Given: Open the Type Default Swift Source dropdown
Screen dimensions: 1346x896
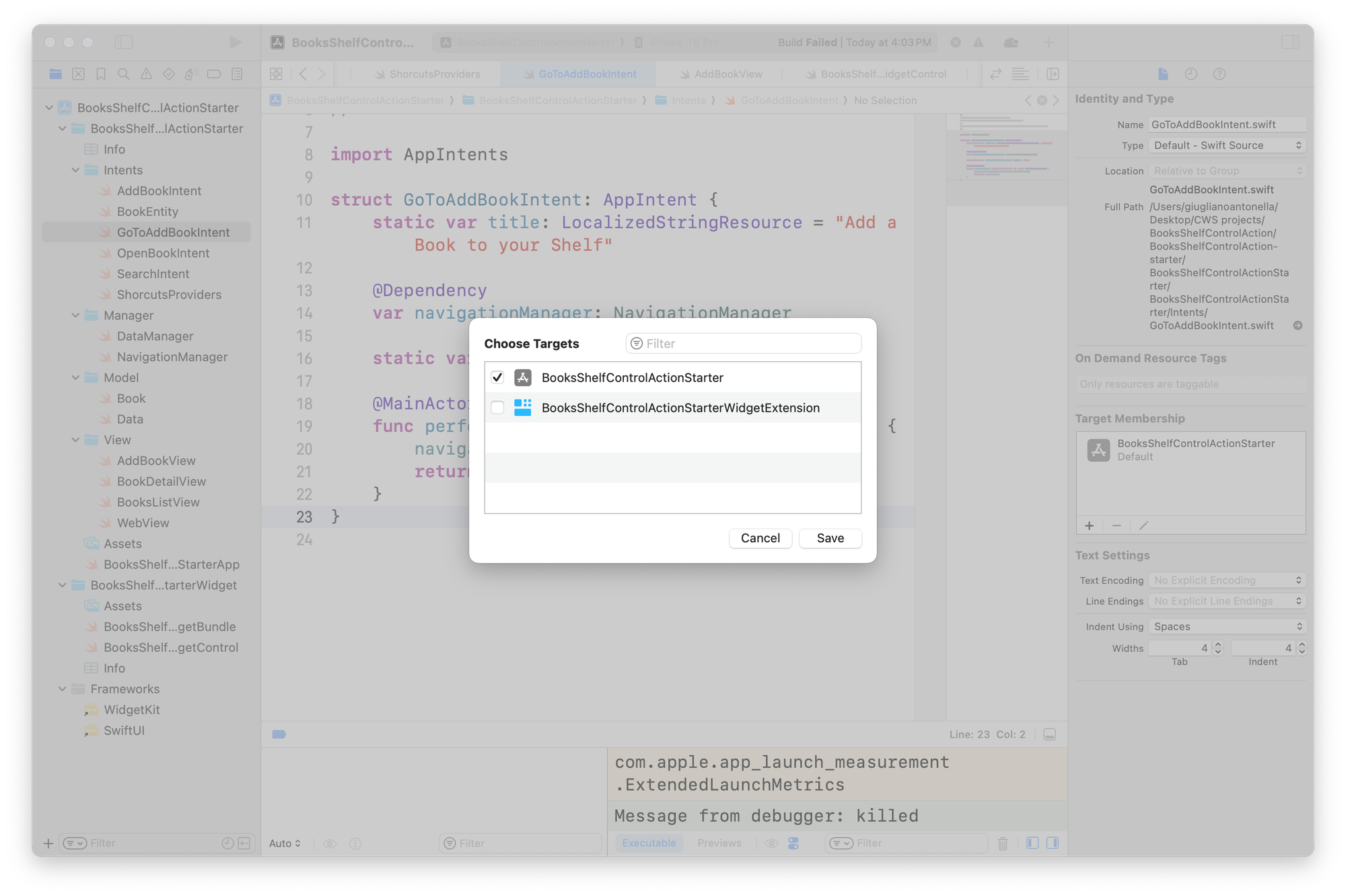Looking at the screenshot, I should coord(1227,145).
